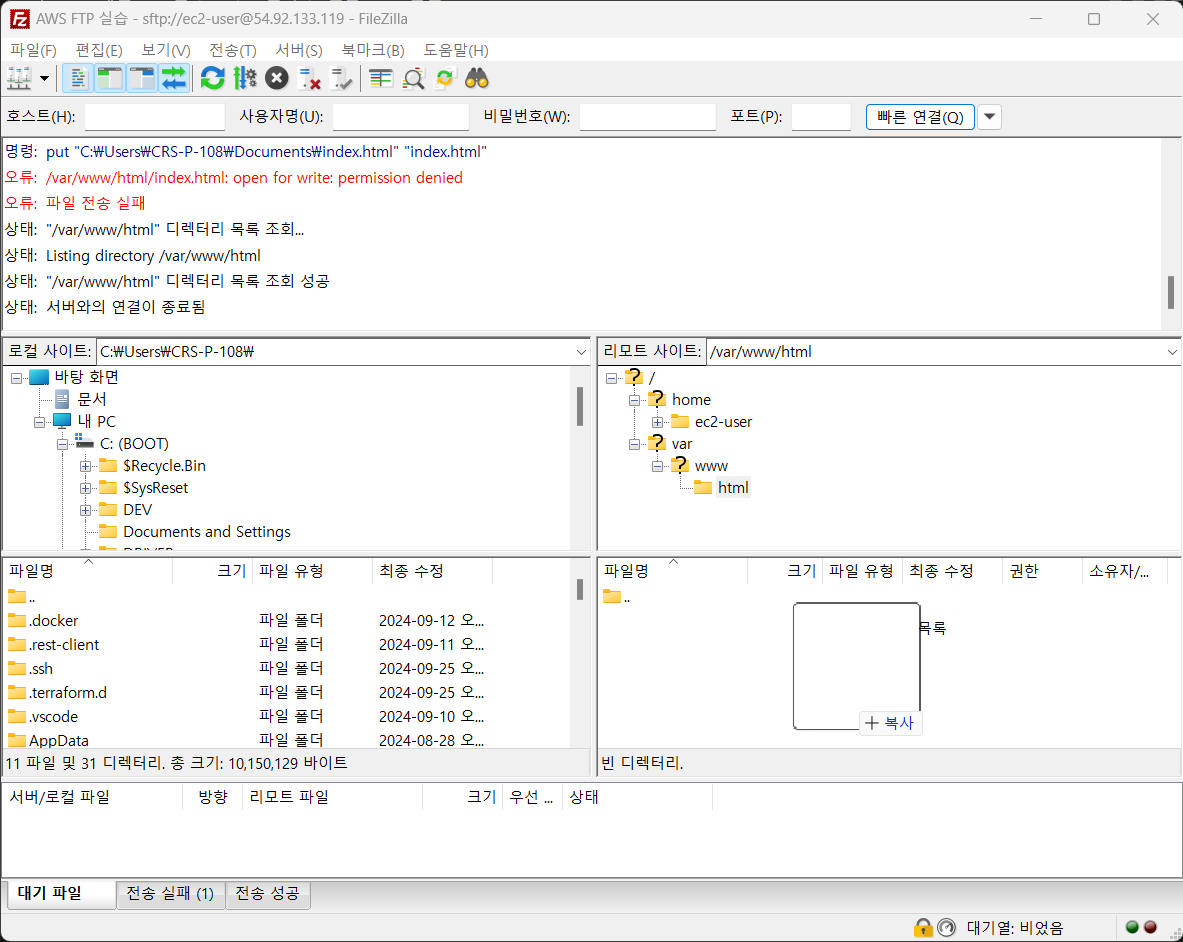This screenshot has height=942, width=1183.
Task: Click the process queue toolbar icon
Action: [244, 78]
